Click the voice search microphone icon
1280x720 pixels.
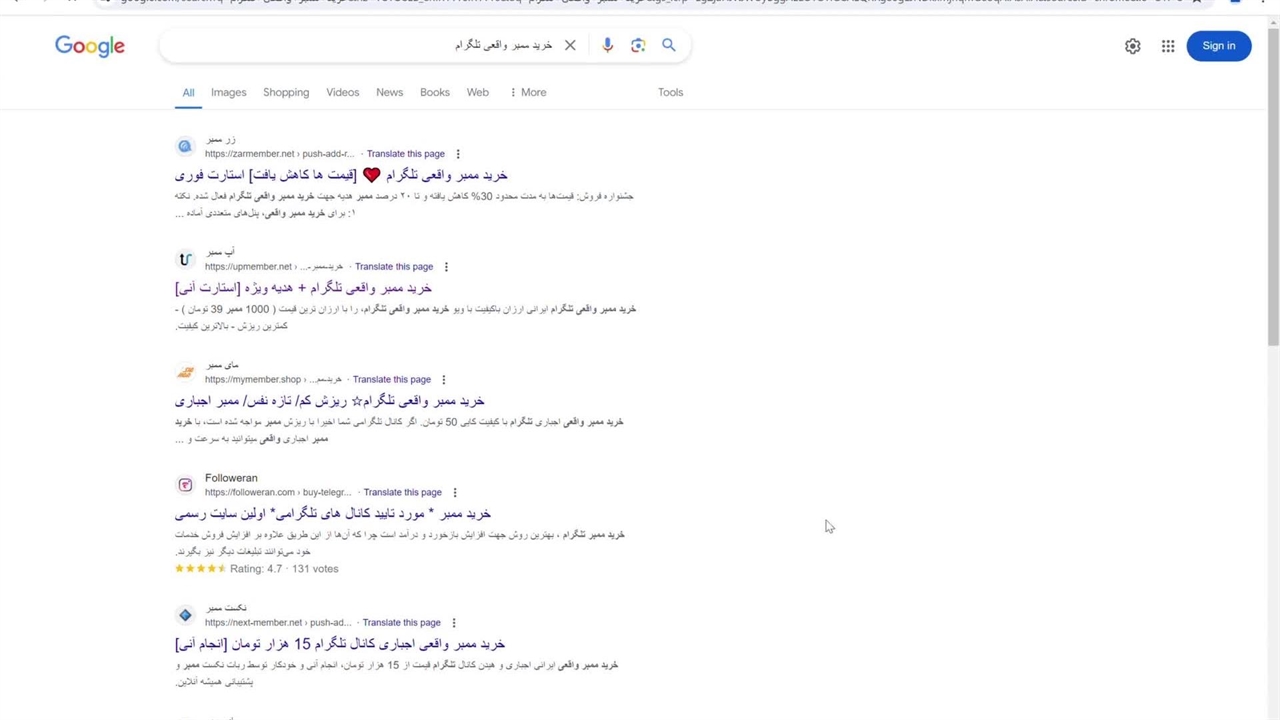[x=607, y=45]
